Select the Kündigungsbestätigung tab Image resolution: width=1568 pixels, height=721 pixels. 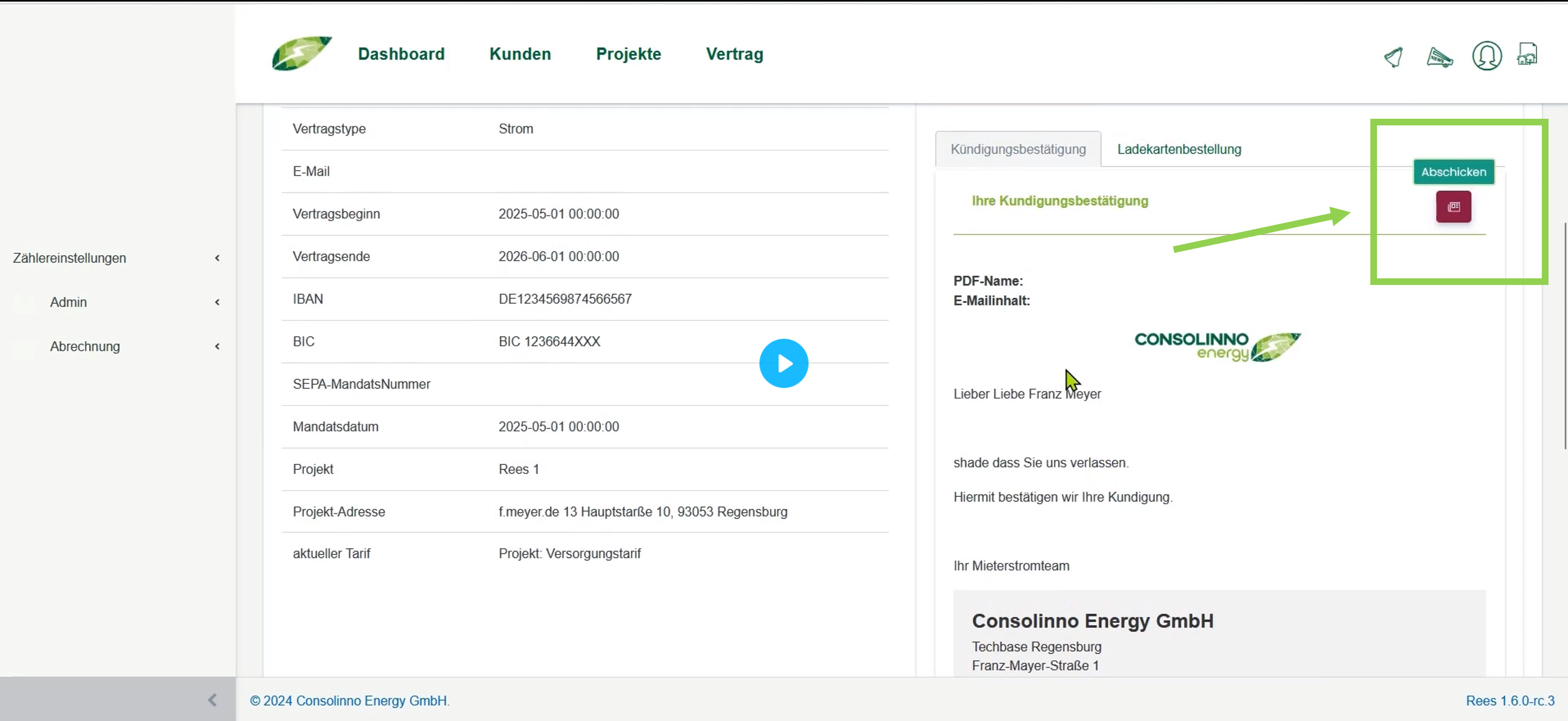point(1018,149)
